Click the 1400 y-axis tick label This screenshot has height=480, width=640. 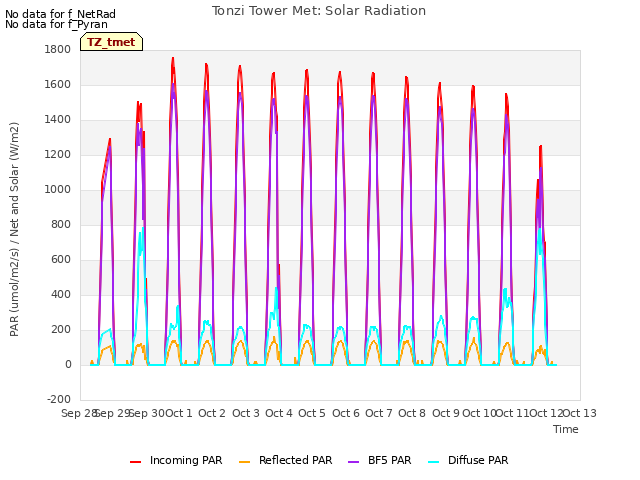(x=58, y=120)
